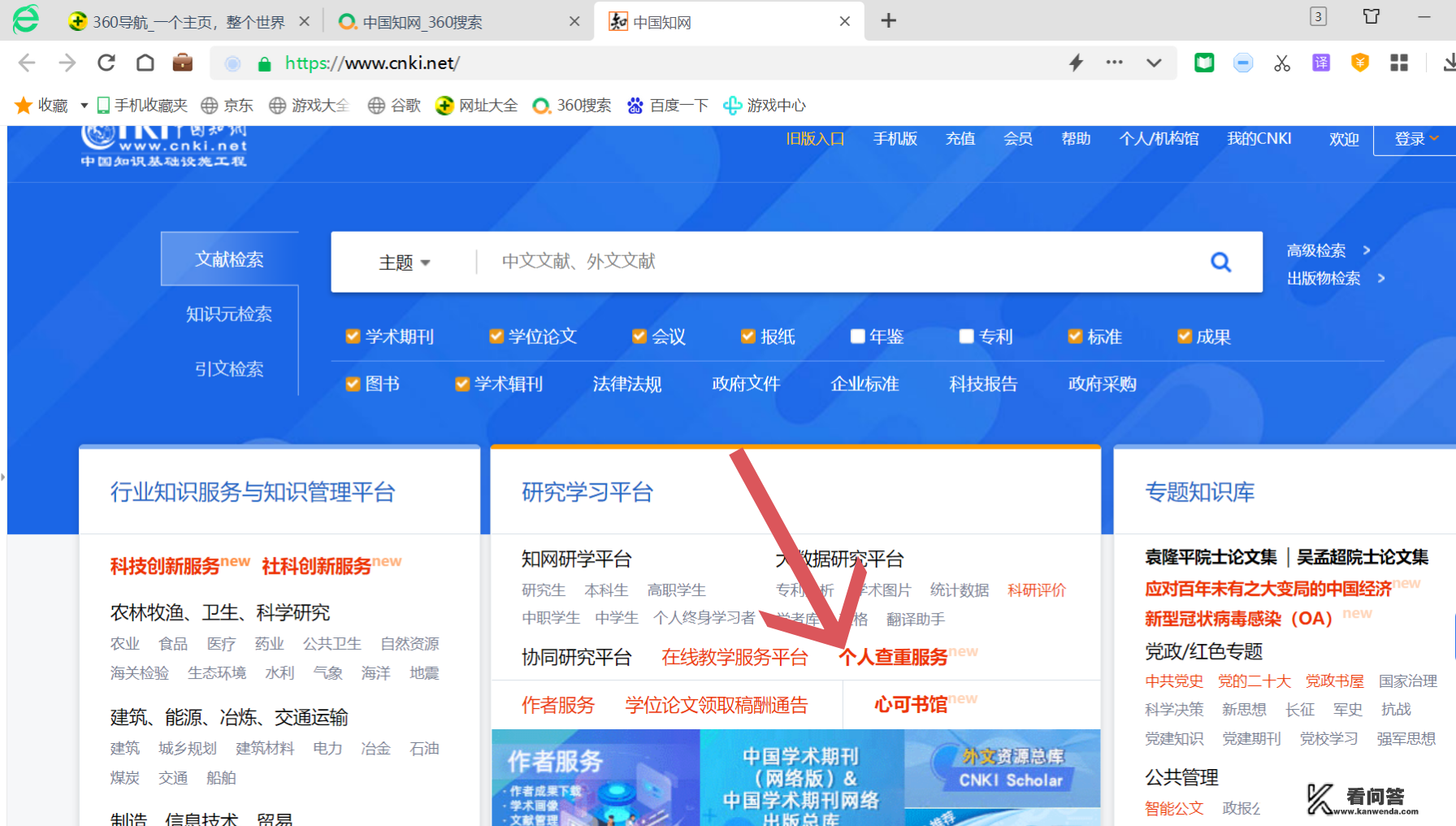Open 京东 bookmark
Viewport: 1456px width, 826px height.
tap(227, 105)
